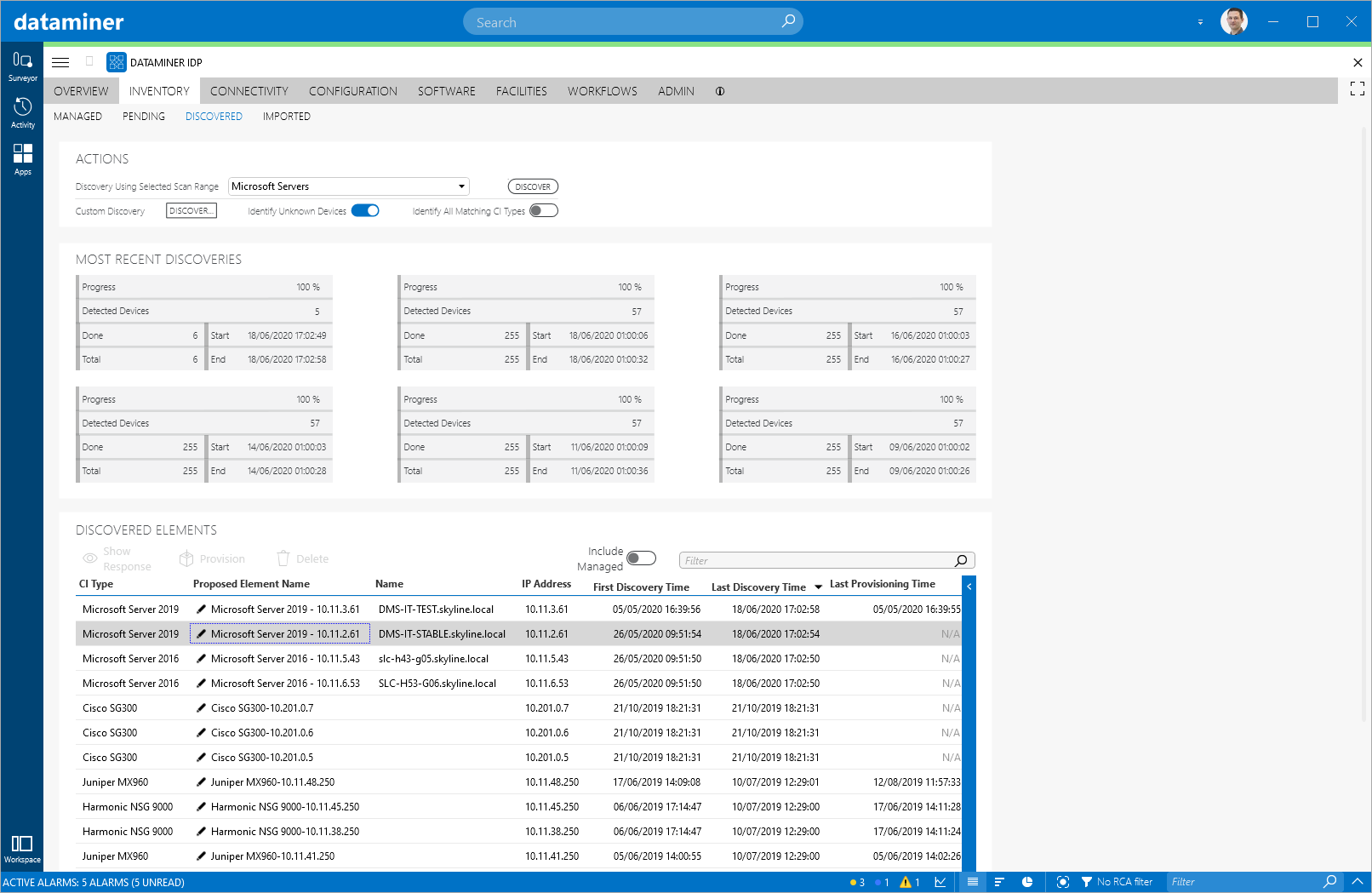Edit proposed name pencil for Cisco SG300-10.201.0.7
This screenshot has width=1372, height=893.
click(201, 708)
